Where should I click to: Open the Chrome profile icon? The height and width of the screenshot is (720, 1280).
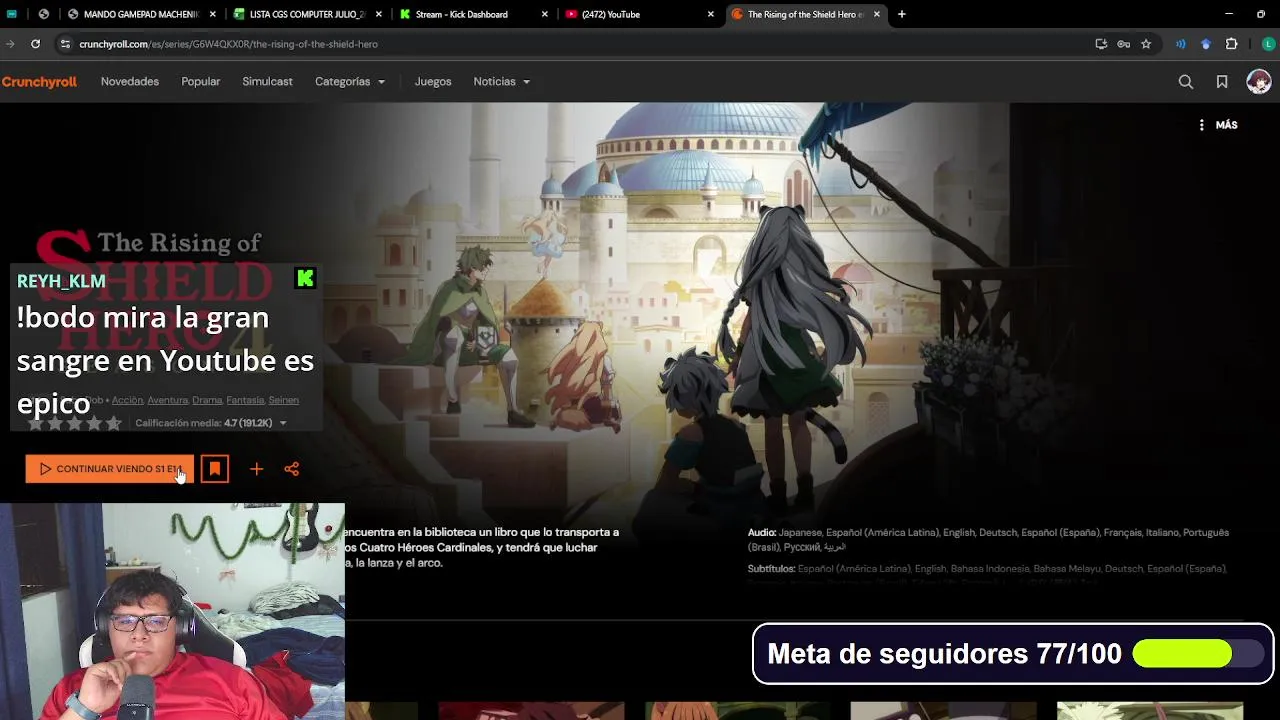(x=1268, y=44)
